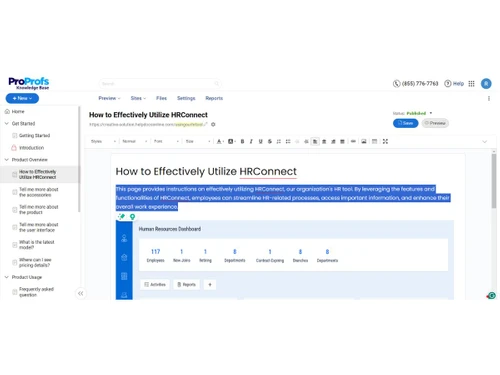Click the Preview button beside Save
500x375 pixels.
pyautogui.click(x=435, y=123)
